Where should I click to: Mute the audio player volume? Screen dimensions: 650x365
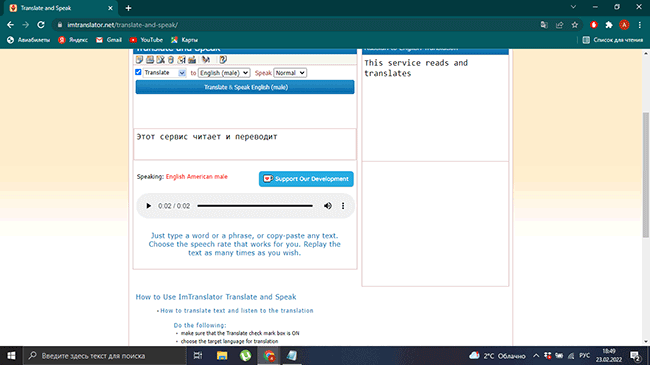pyautogui.click(x=327, y=206)
